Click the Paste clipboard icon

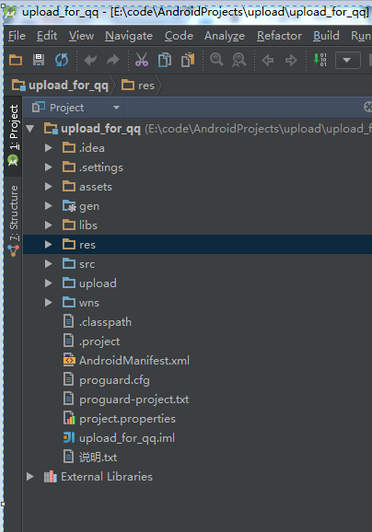pyautogui.click(x=188, y=60)
